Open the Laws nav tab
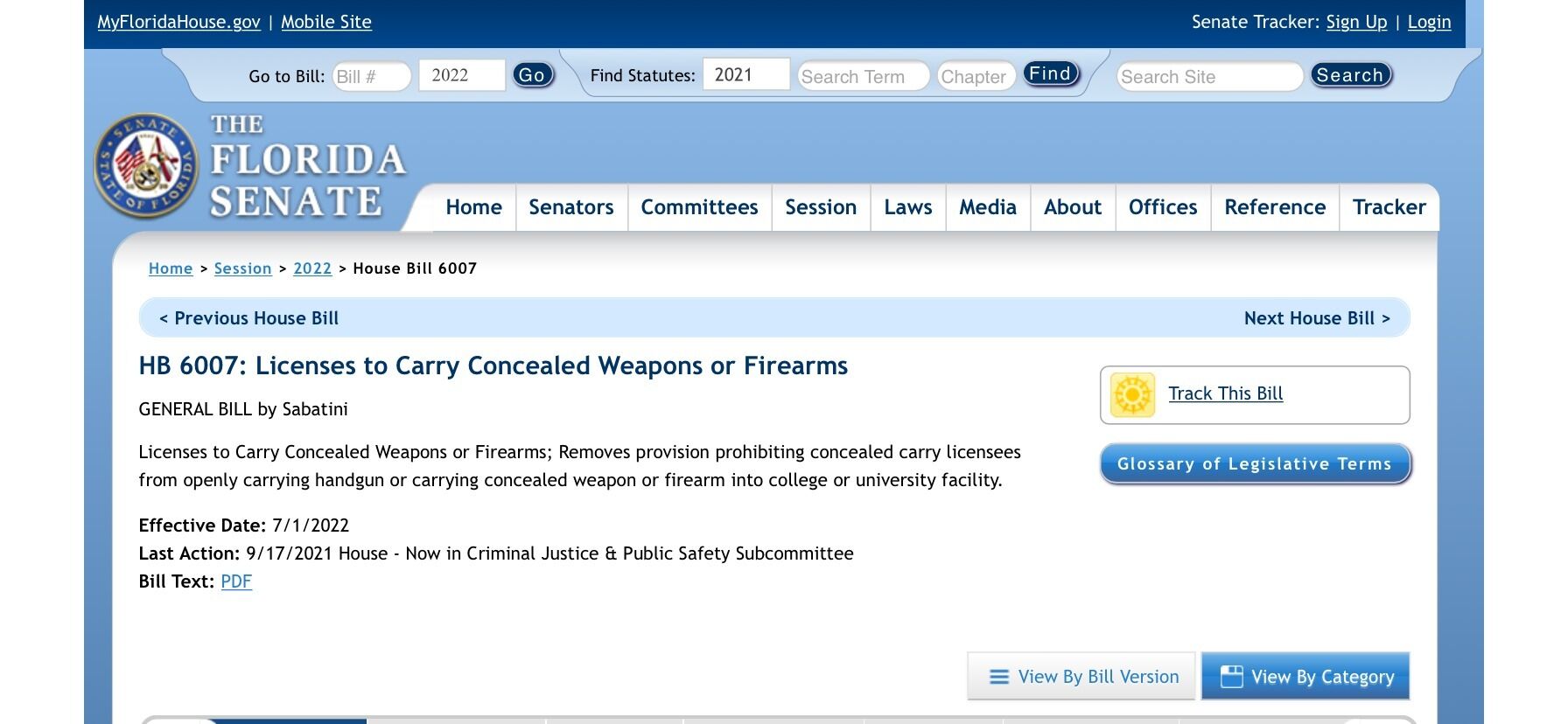 [x=908, y=207]
